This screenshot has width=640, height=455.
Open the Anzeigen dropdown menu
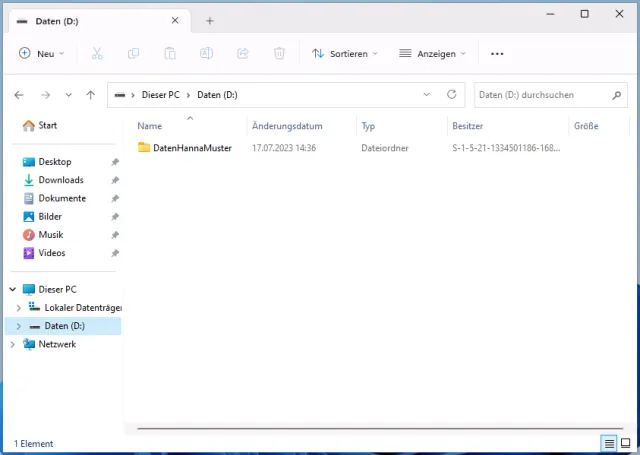434,53
